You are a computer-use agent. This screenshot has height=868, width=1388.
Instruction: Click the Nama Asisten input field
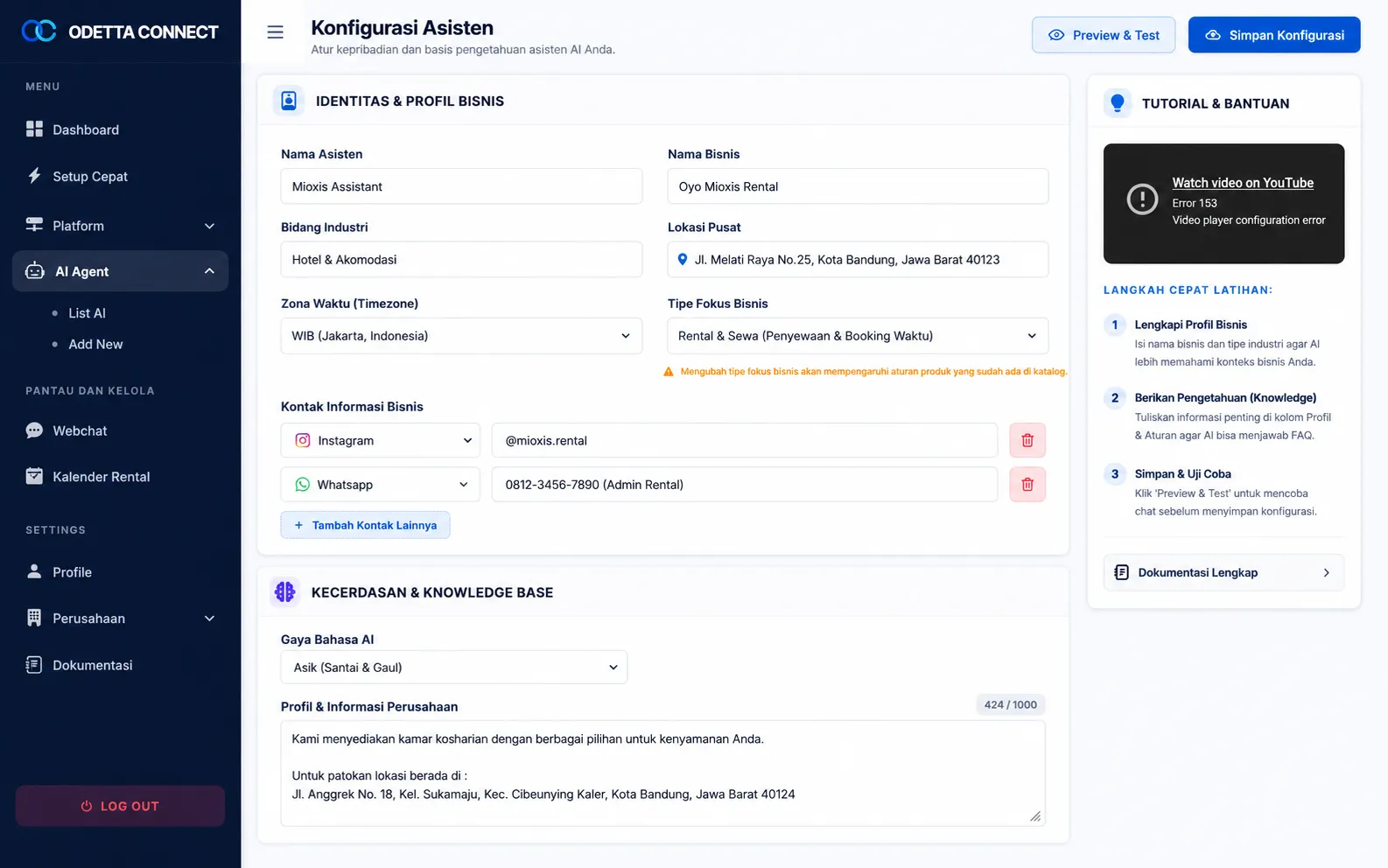pos(461,186)
